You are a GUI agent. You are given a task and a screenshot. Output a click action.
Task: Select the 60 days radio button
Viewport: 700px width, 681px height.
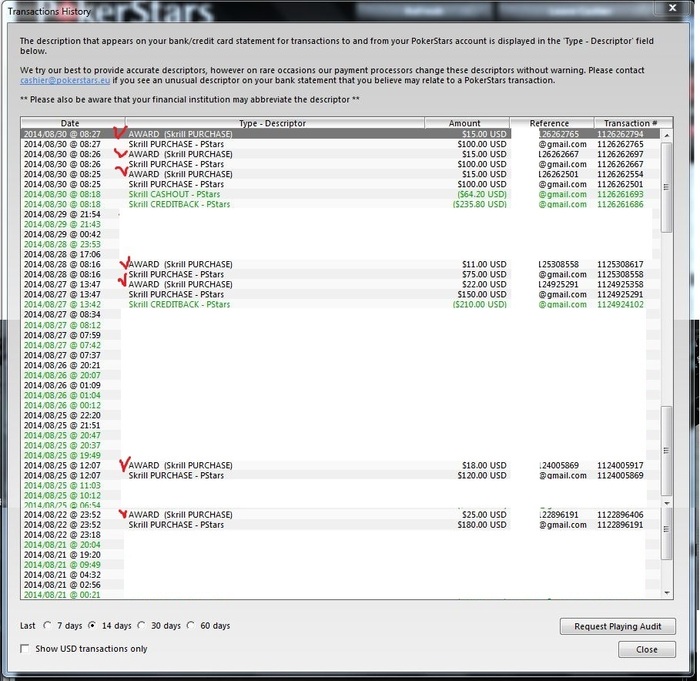point(191,625)
